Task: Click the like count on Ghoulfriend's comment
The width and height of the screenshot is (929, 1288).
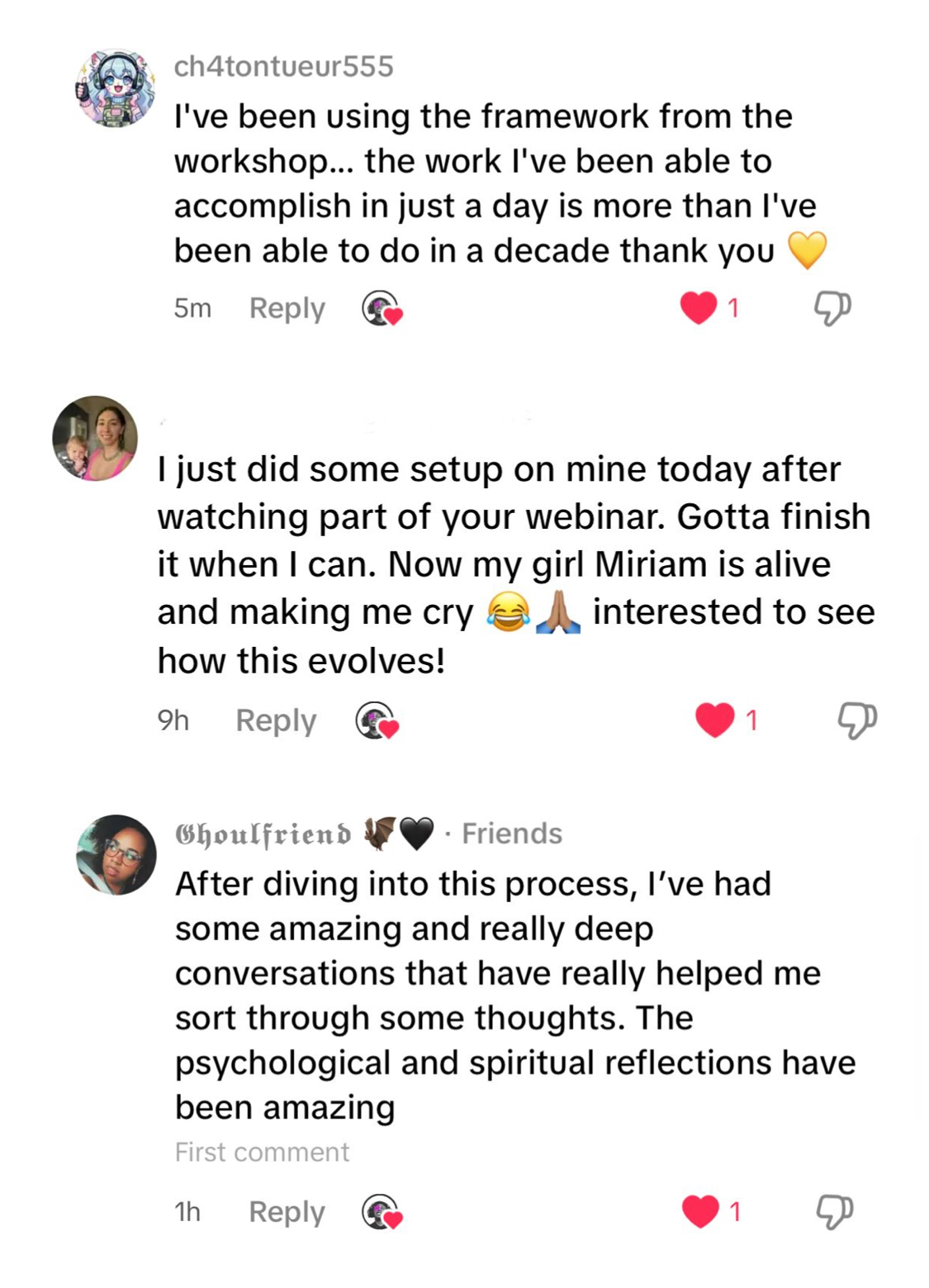Action: pyautogui.click(x=735, y=1211)
